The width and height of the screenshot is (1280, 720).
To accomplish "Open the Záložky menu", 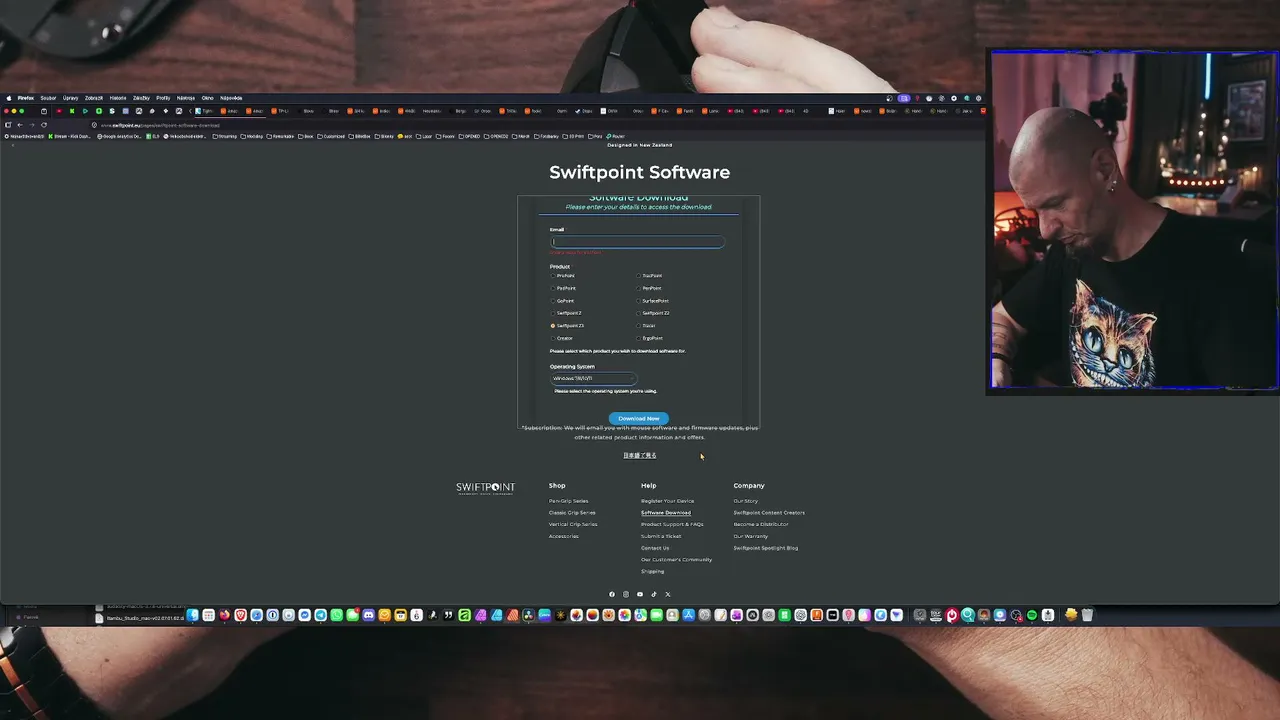I will [x=141, y=98].
